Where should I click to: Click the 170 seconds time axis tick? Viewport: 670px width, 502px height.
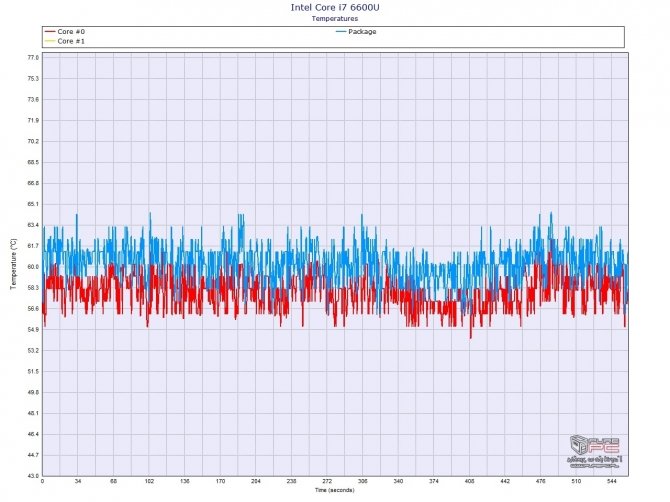click(x=220, y=481)
